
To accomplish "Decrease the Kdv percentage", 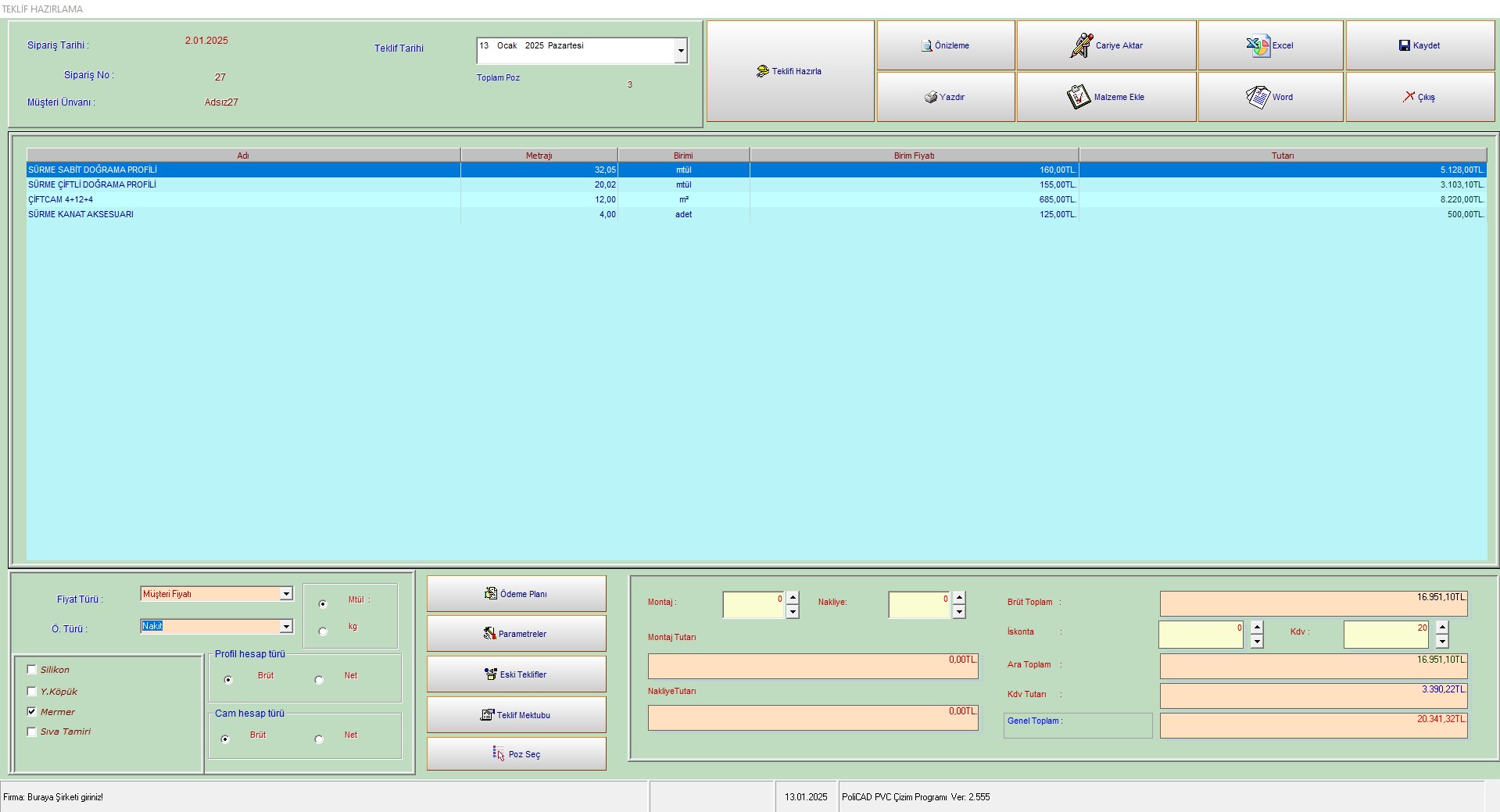I will coord(1442,642).
